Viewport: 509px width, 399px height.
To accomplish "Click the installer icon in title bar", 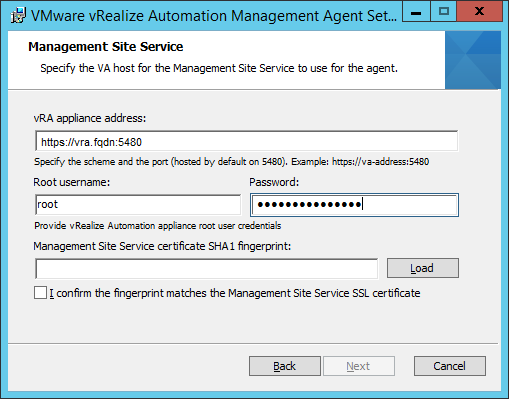I will coord(18,16).
